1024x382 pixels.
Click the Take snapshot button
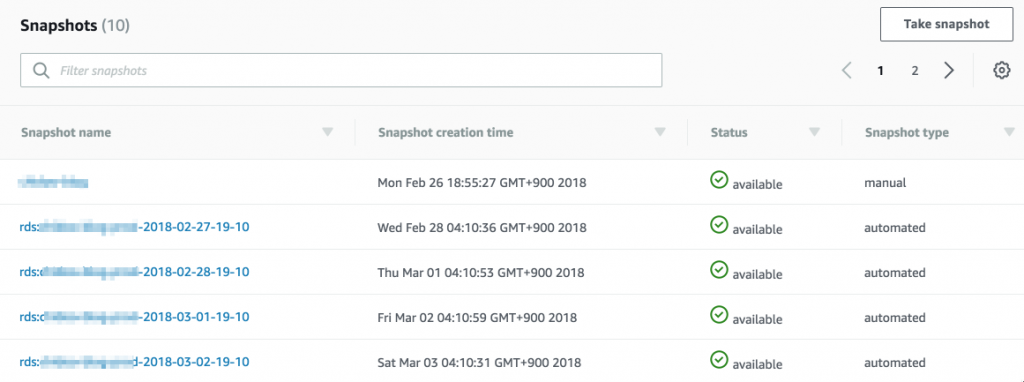pos(947,25)
